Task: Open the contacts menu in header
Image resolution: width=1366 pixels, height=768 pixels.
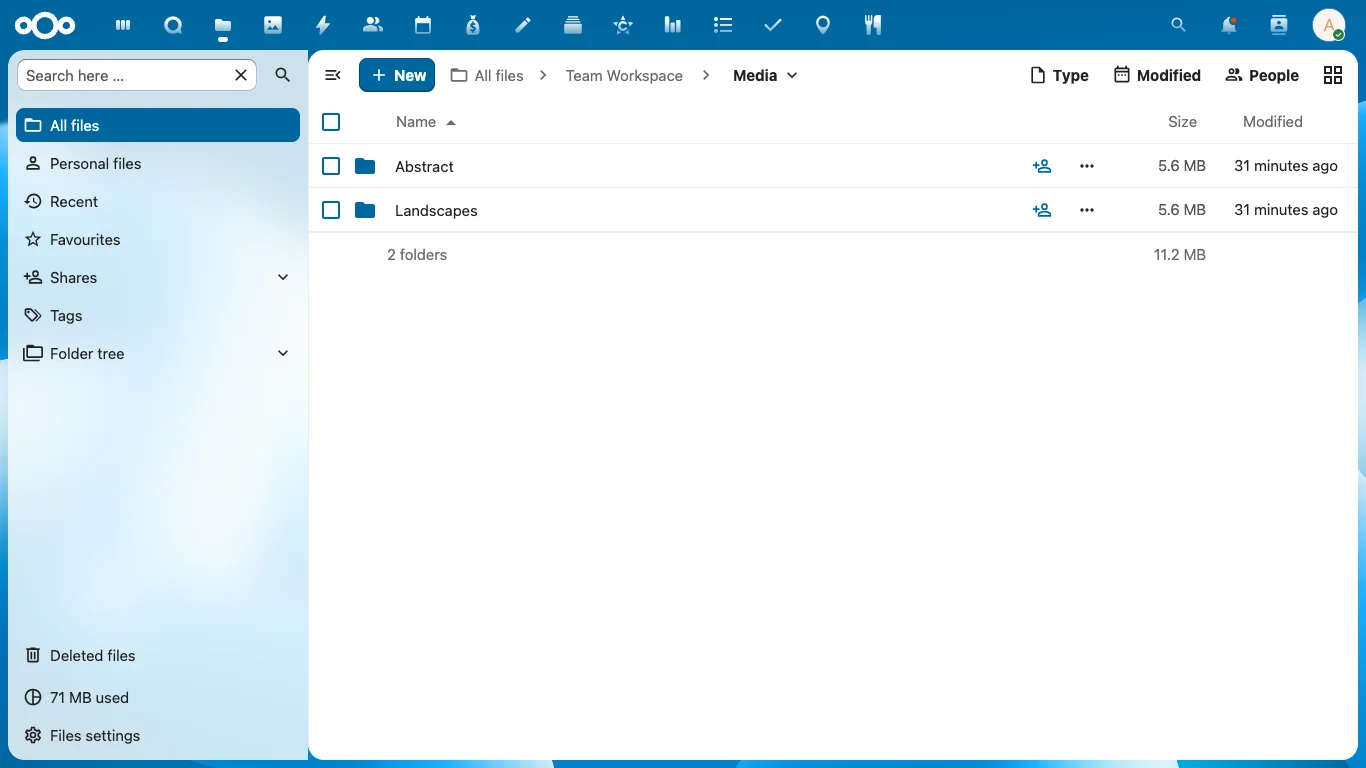Action: click(x=1279, y=25)
